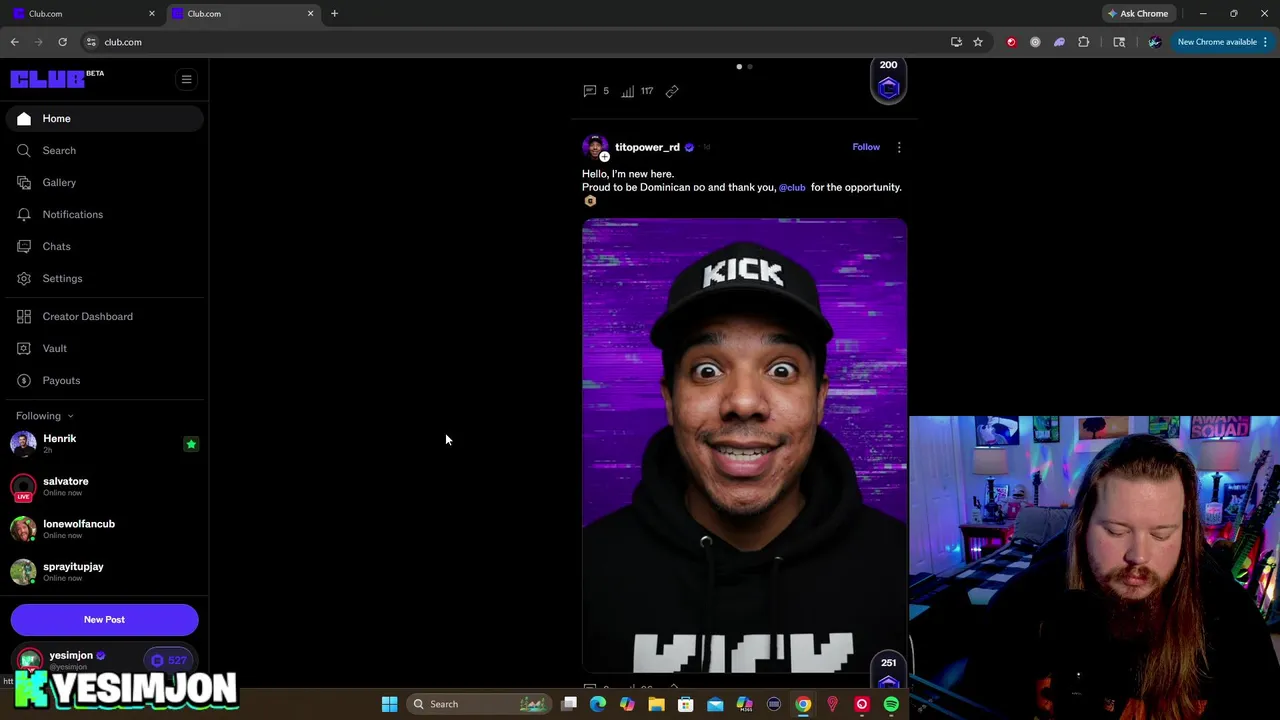Image resolution: width=1280 pixels, height=720 pixels.
Task: Click the Club BETA logo
Action: [57, 79]
